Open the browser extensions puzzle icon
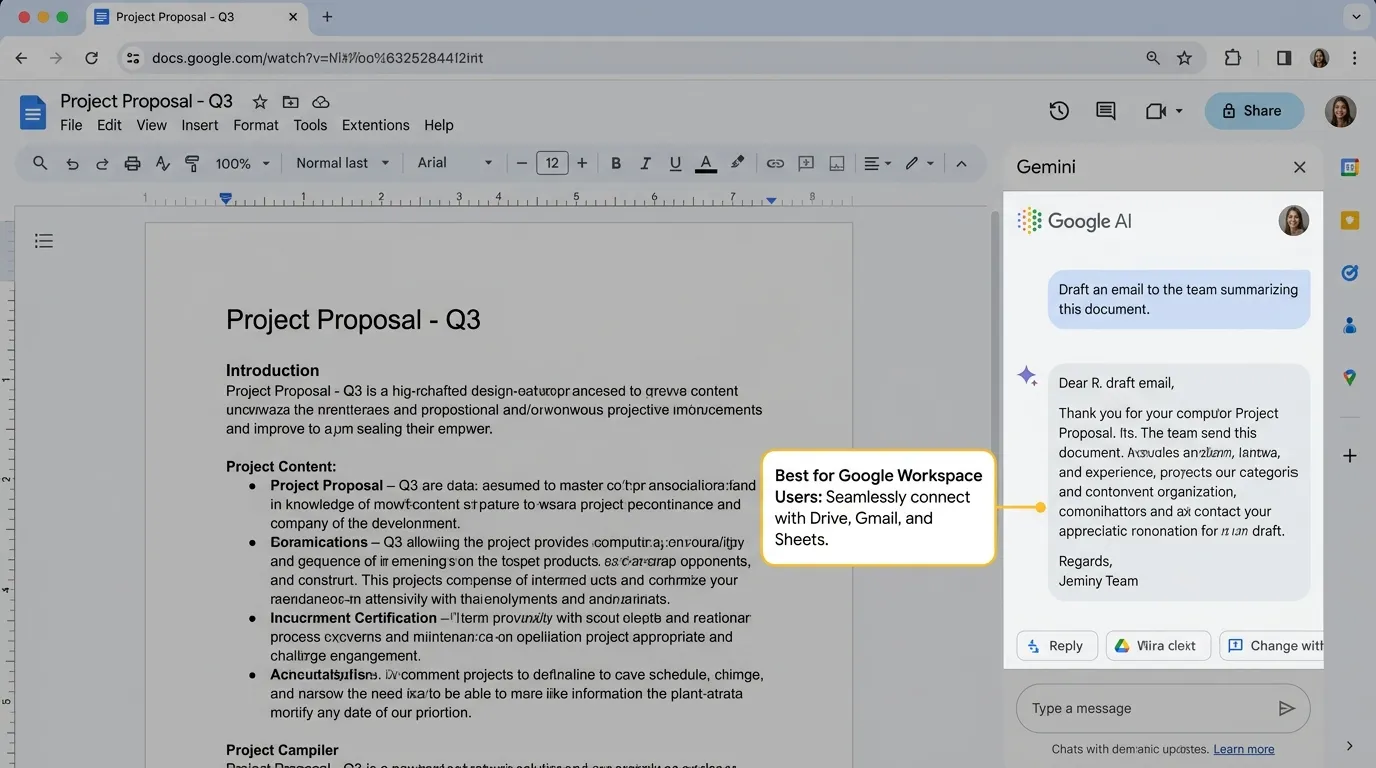Image resolution: width=1376 pixels, height=768 pixels. point(1232,58)
